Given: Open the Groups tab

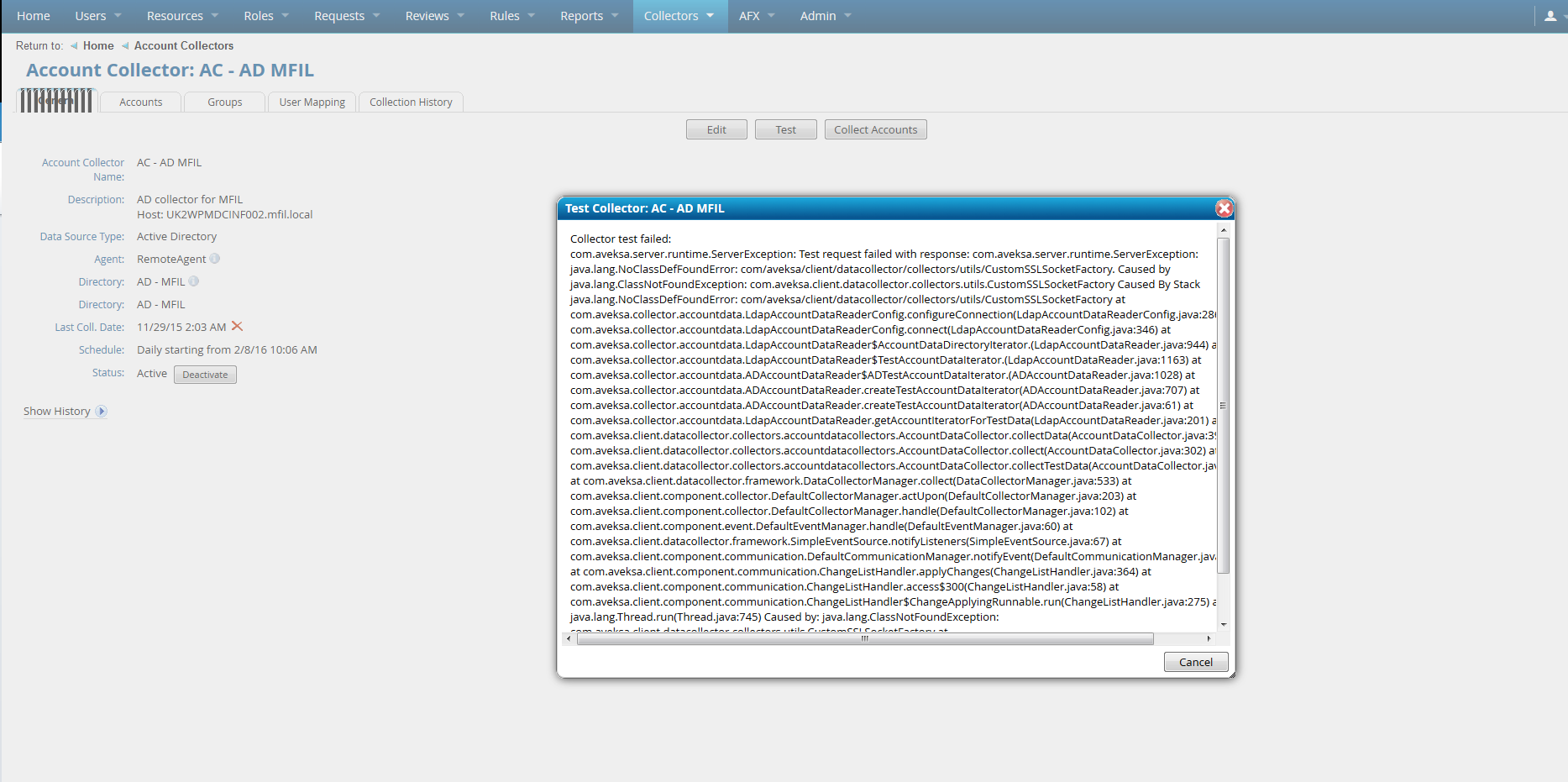Looking at the screenshot, I should pyautogui.click(x=224, y=102).
